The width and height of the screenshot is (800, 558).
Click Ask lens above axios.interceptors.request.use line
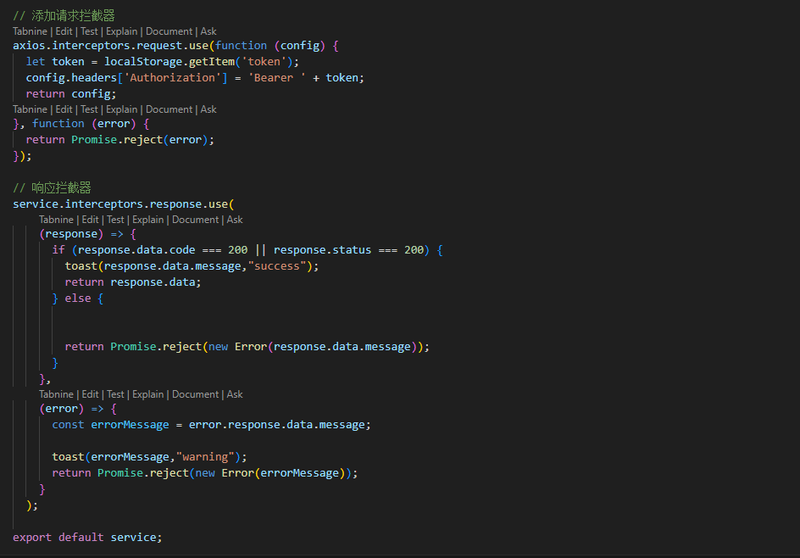208,32
